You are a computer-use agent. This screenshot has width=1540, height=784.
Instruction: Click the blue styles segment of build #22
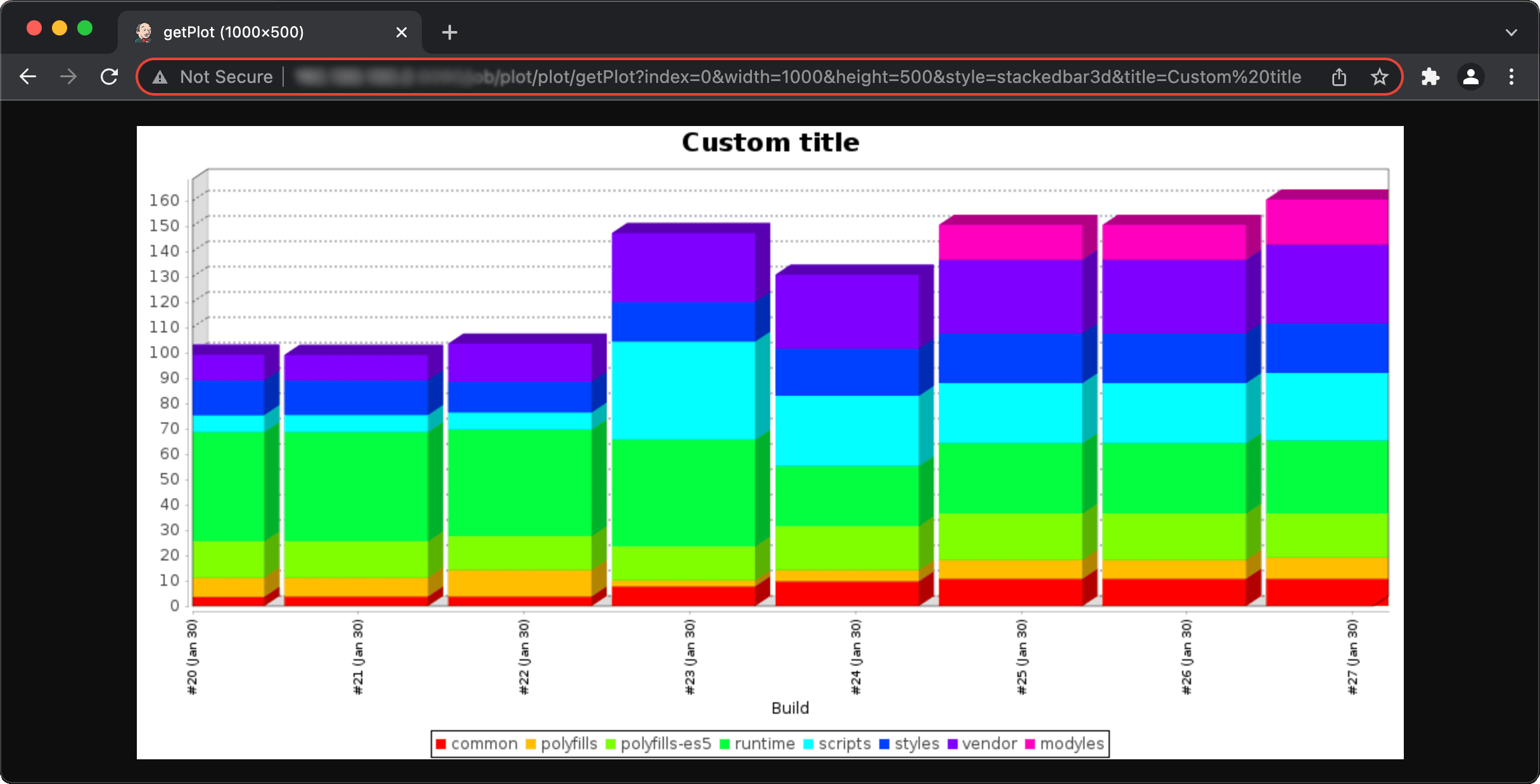click(x=520, y=397)
